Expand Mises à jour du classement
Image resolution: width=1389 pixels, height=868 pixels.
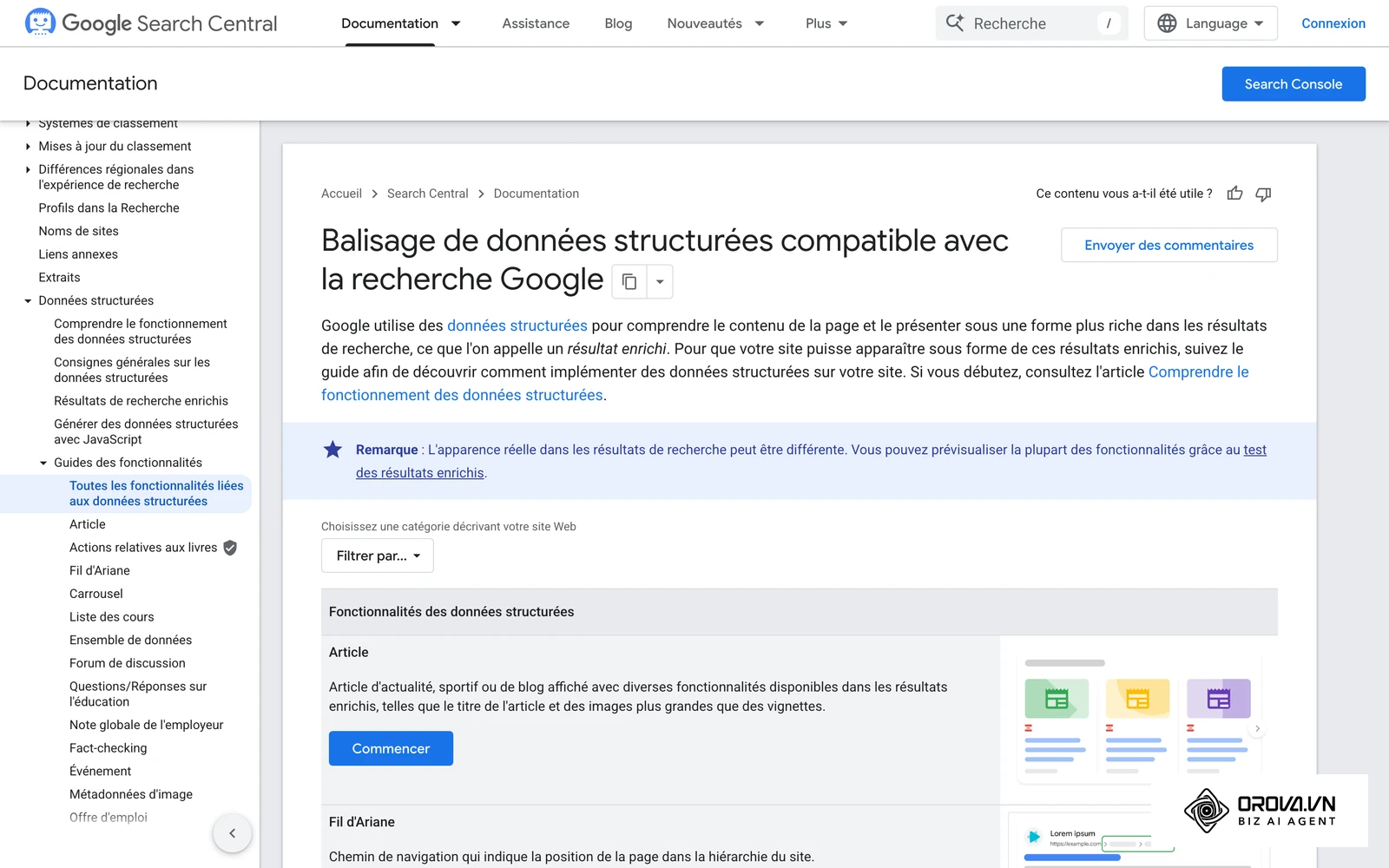coord(28,147)
